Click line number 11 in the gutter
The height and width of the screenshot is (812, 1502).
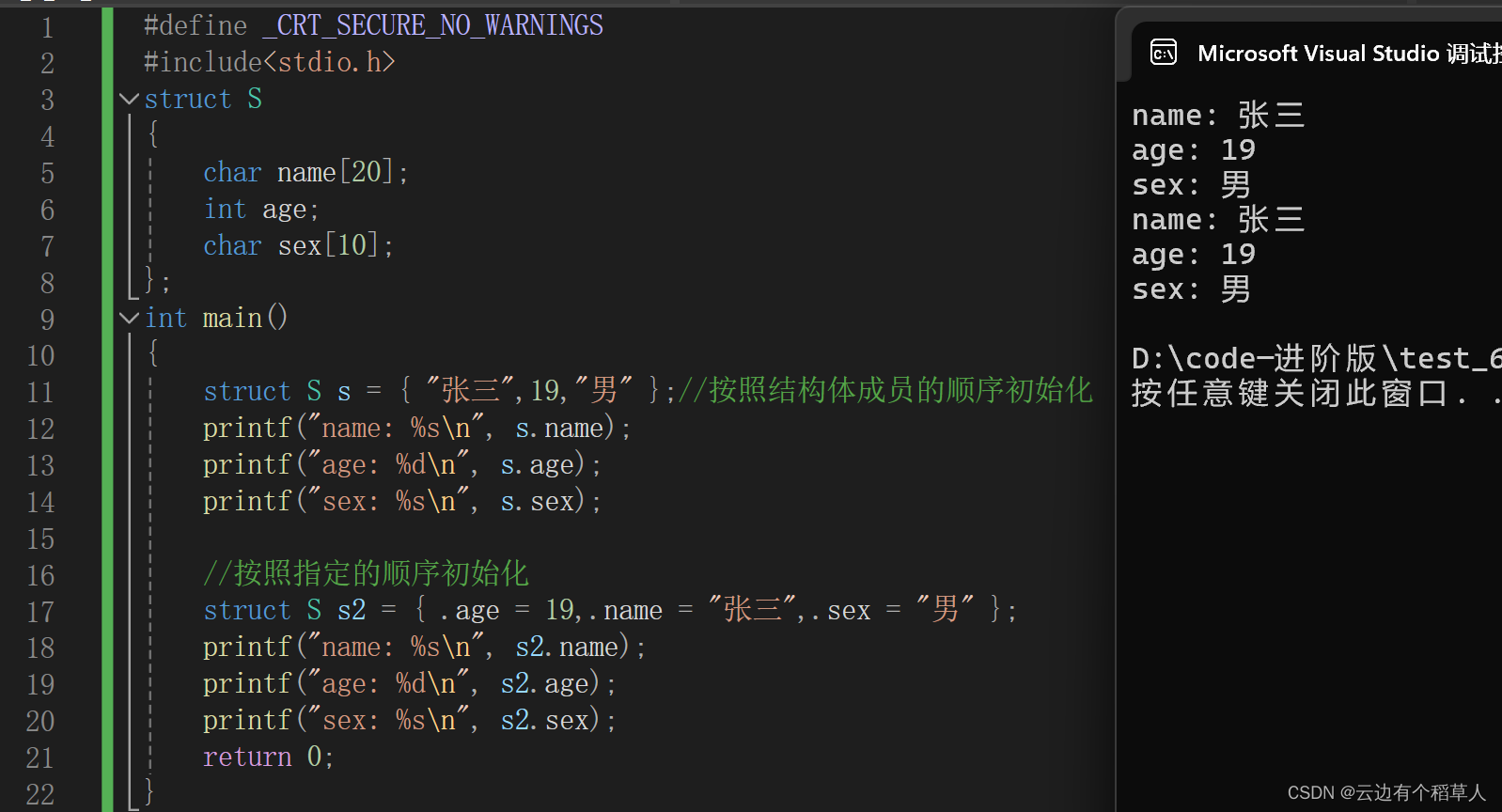pos(40,392)
